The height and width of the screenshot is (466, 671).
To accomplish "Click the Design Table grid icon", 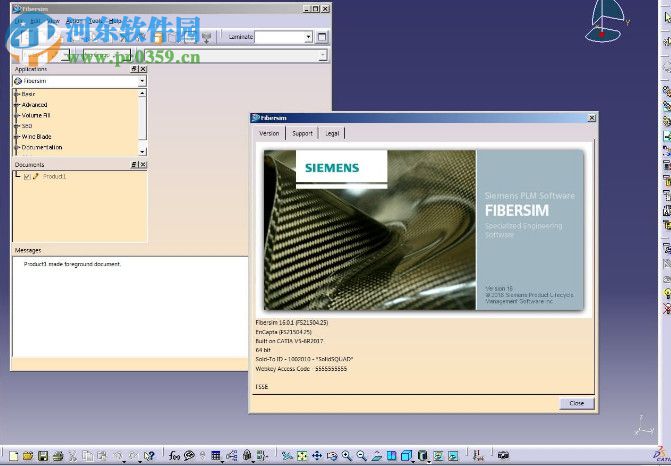I will click(216, 456).
